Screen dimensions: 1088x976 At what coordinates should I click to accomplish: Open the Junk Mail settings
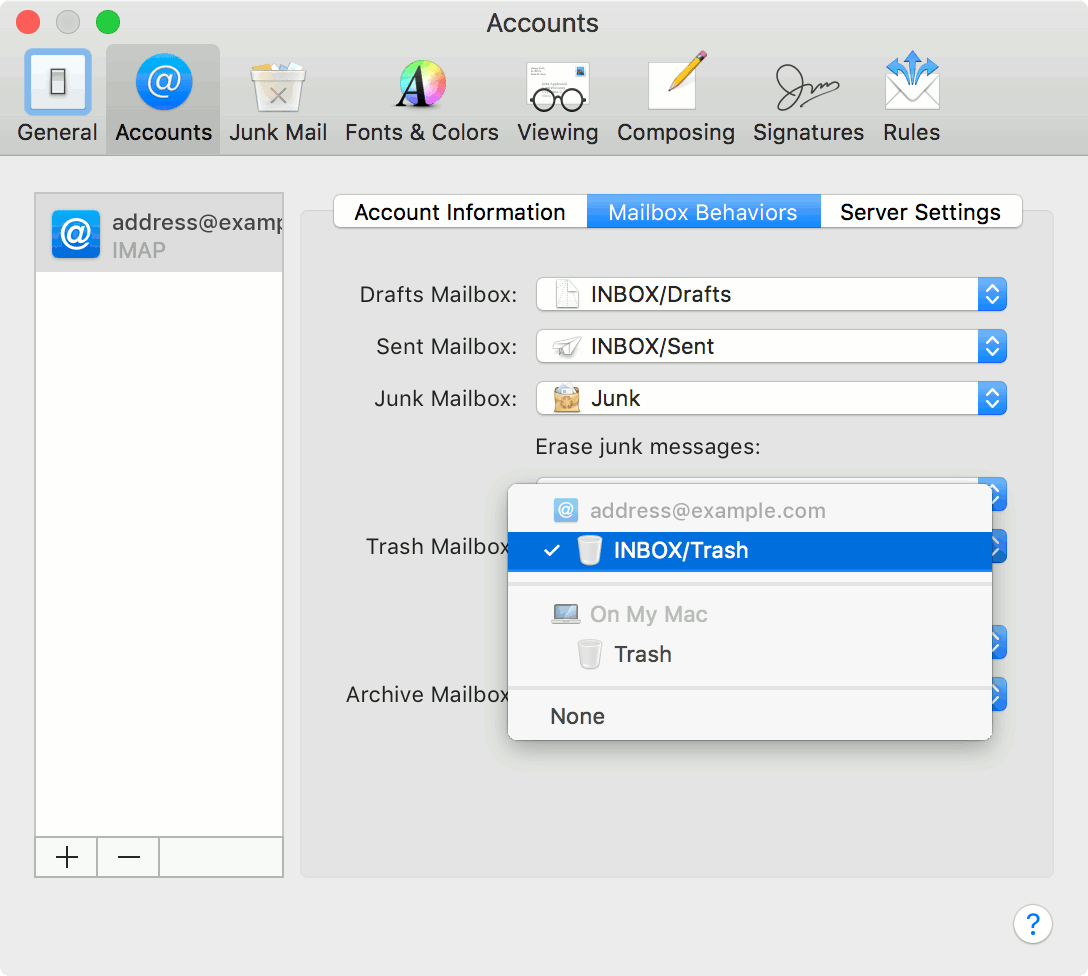(277, 97)
